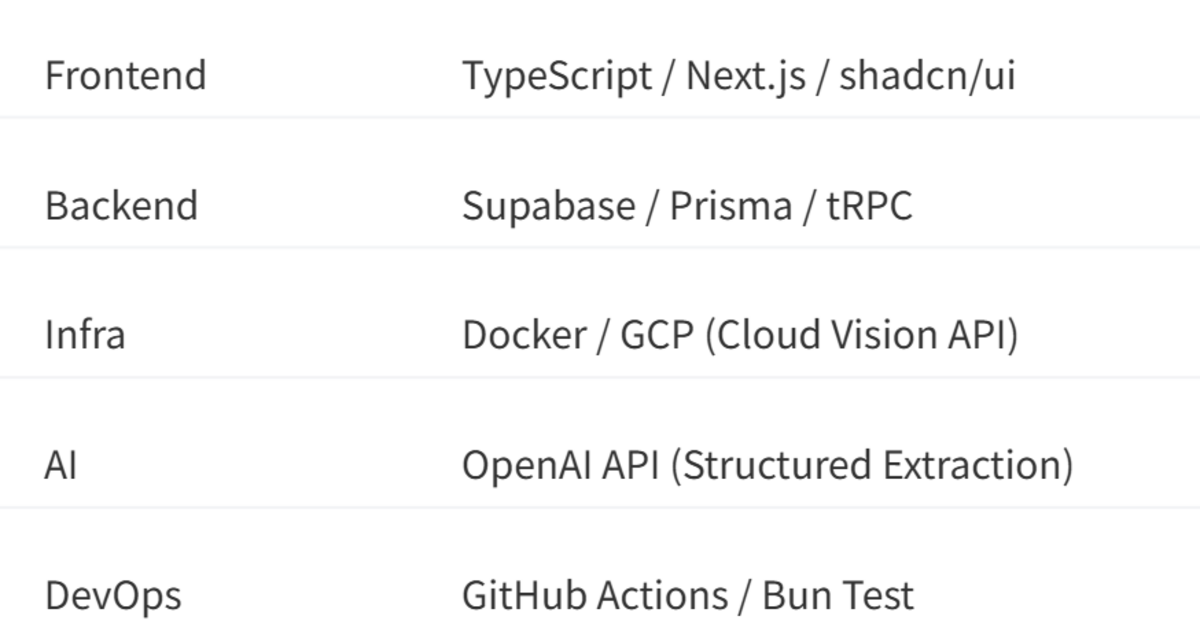1200x630 pixels.
Task: Select the Bun Test text
Action: [838, 596]
